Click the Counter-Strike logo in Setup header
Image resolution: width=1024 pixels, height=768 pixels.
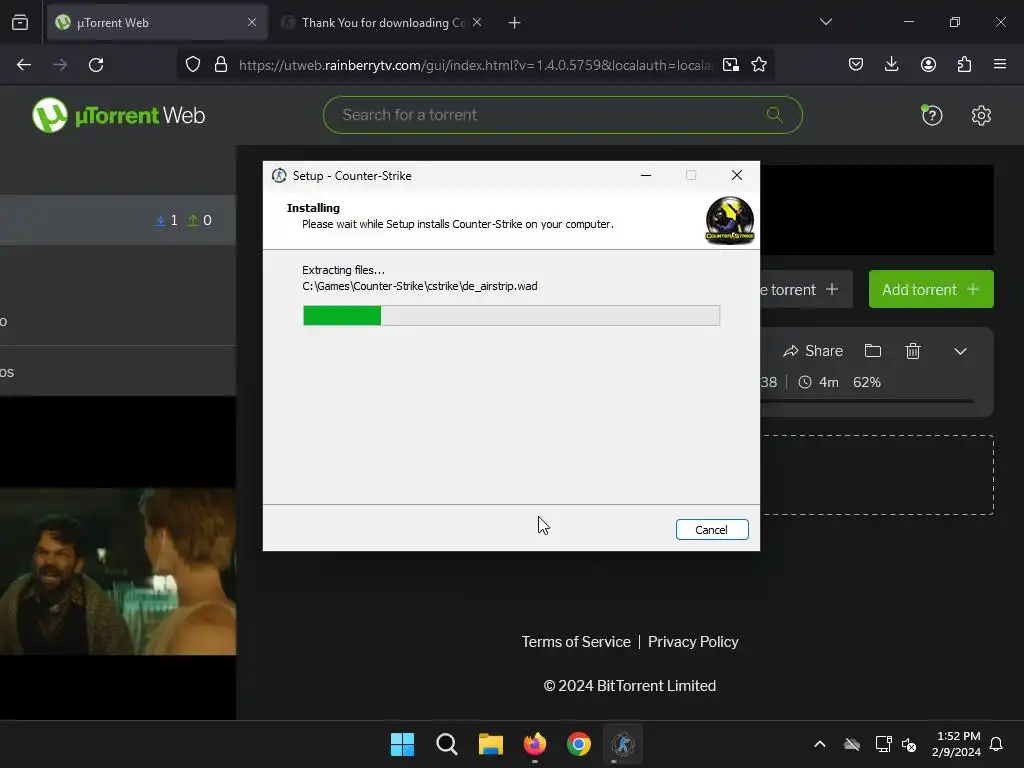point(729,221)
